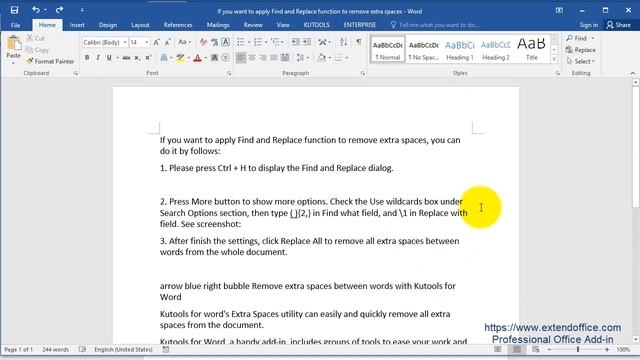Apply Text Highlight Color

pos(180,58)
